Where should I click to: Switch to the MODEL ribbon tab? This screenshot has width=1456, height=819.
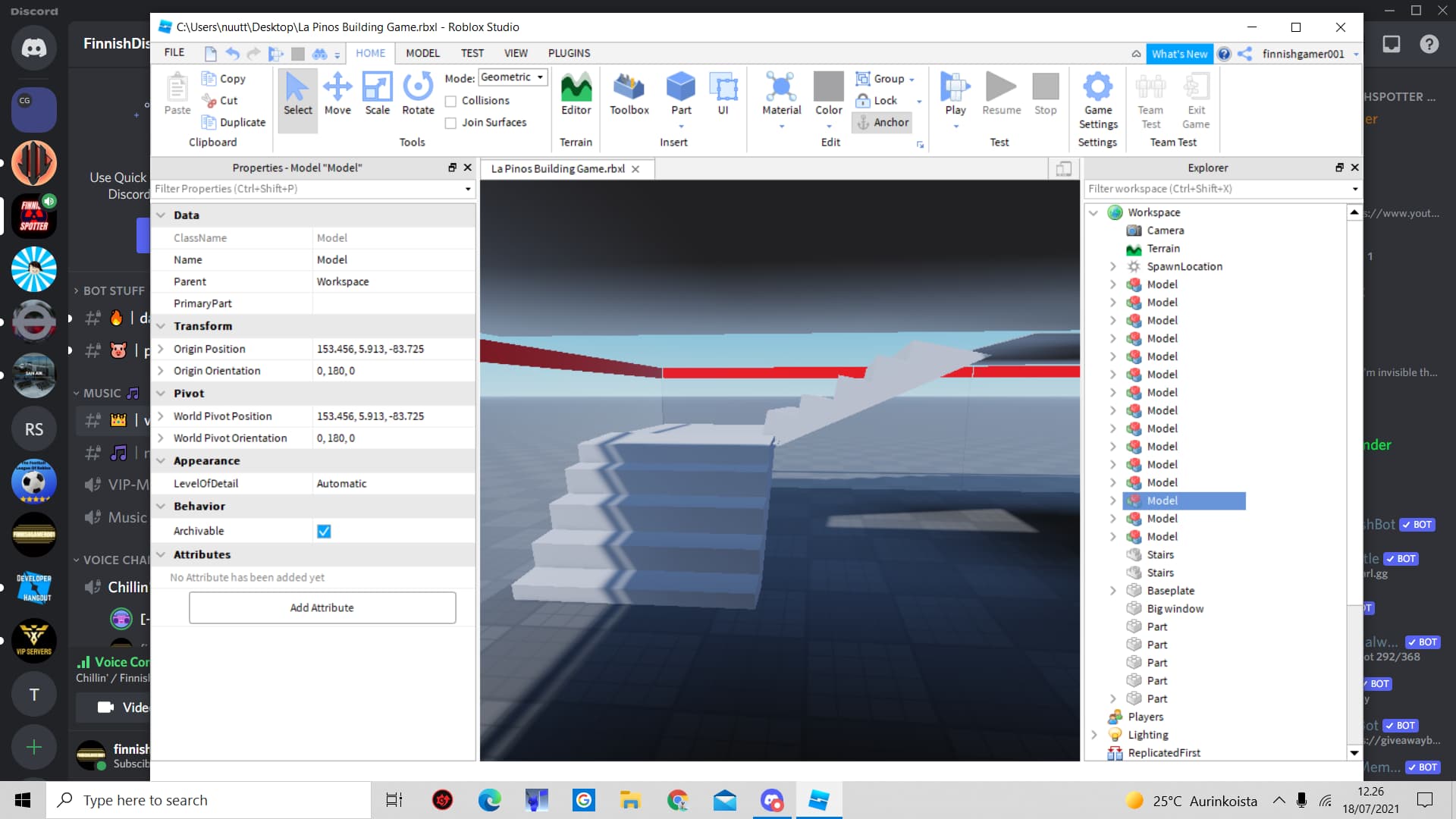[422, 53]
